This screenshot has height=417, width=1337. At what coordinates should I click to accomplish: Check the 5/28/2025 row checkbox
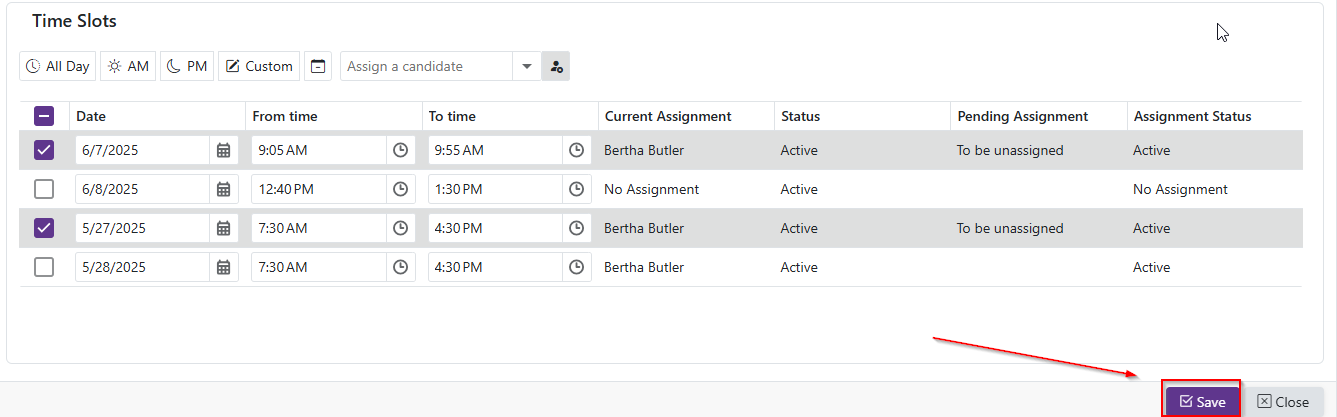point(44,267)
